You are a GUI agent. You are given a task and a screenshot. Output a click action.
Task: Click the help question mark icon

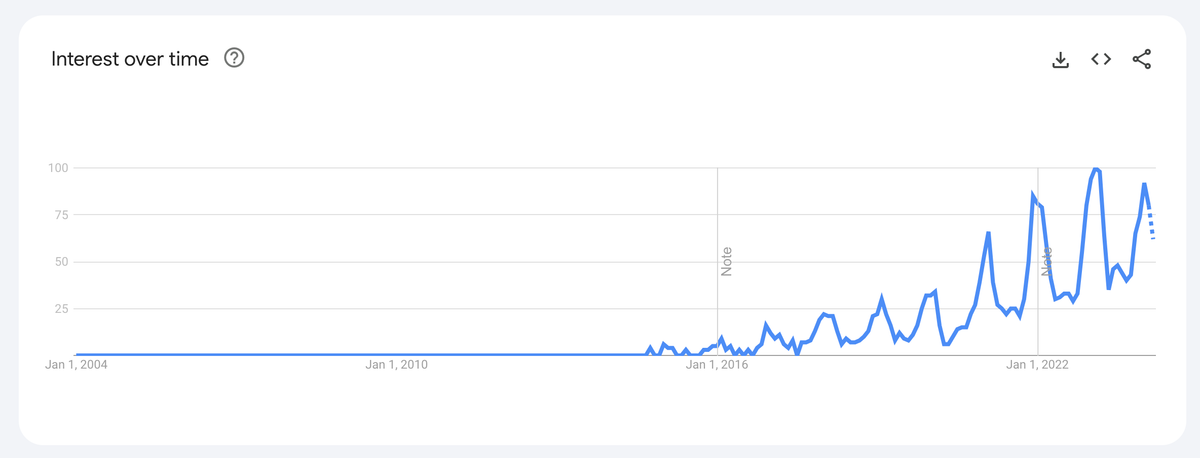(235, 59)
